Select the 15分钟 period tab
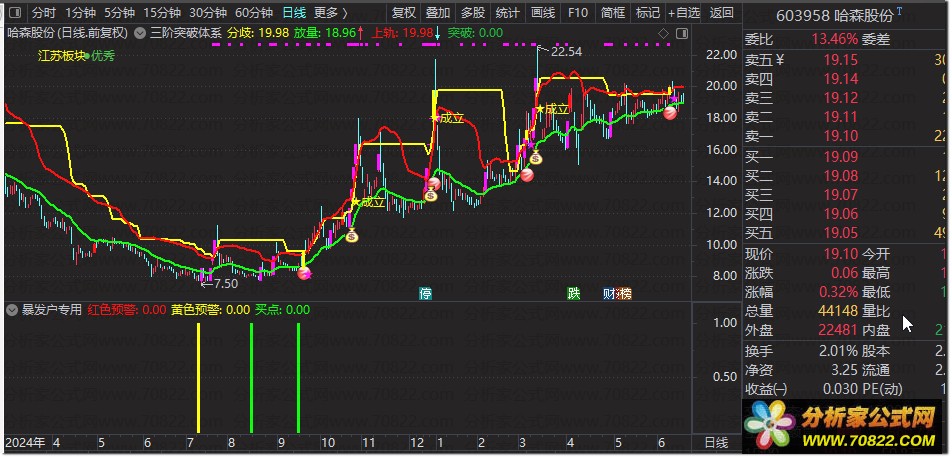The width and height of the screenshot is (952, 457). click(x=162, y=12)
